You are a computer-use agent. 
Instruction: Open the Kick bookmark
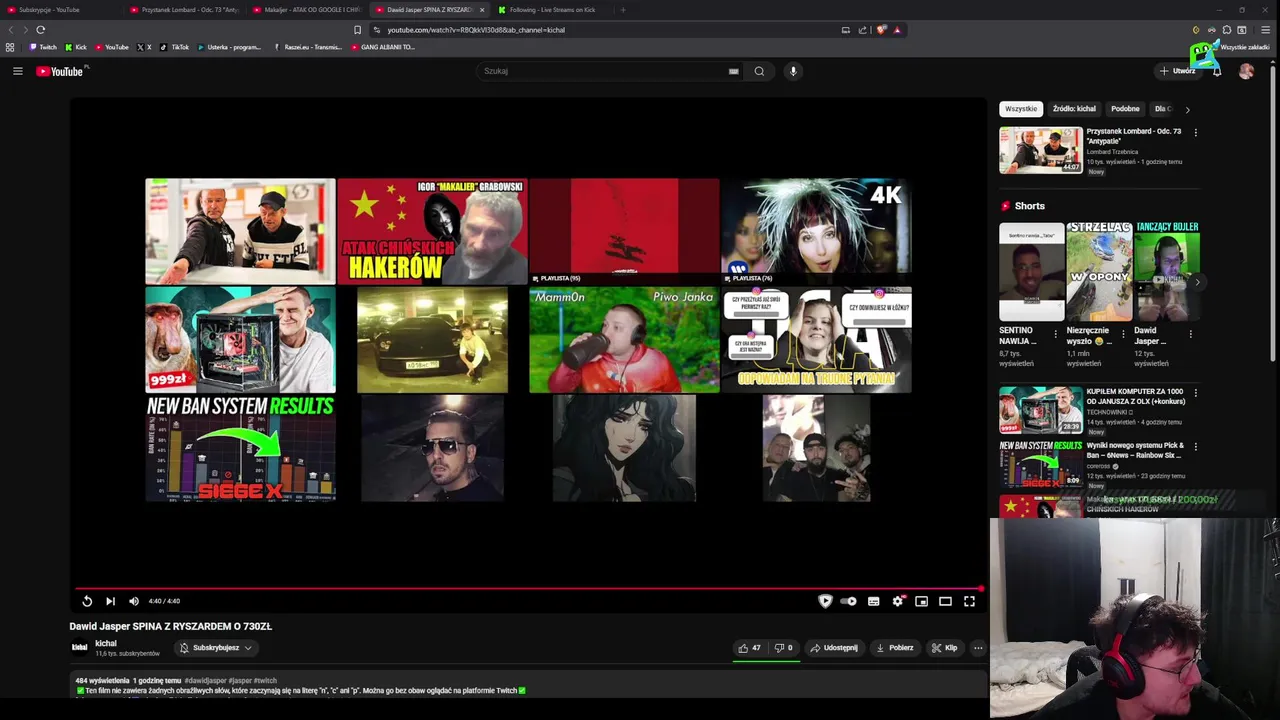point(76,47)
